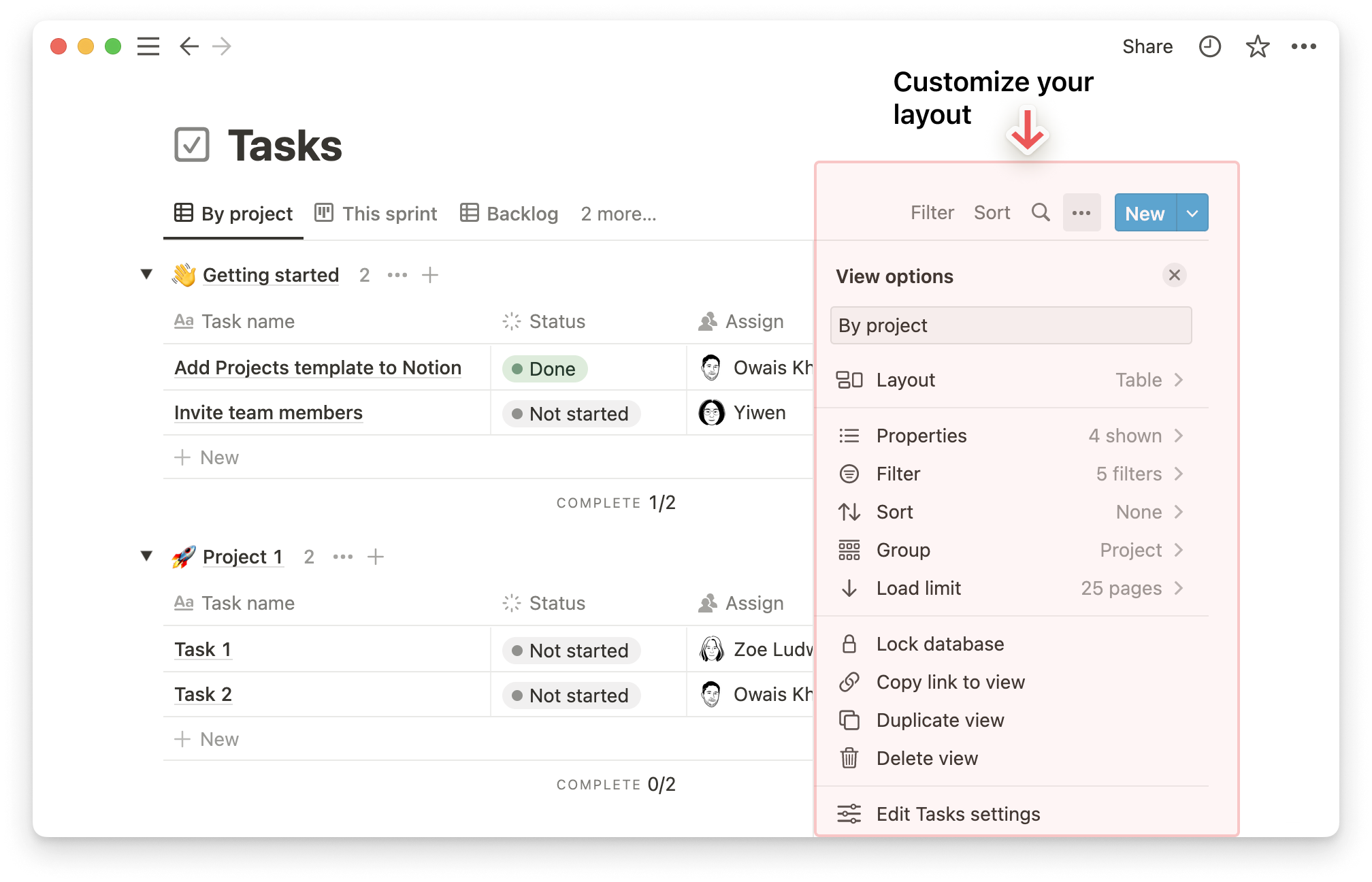1372x882 pixels.
Task: Open the New button dropdown arrow
Action: tap(1192, 213)
